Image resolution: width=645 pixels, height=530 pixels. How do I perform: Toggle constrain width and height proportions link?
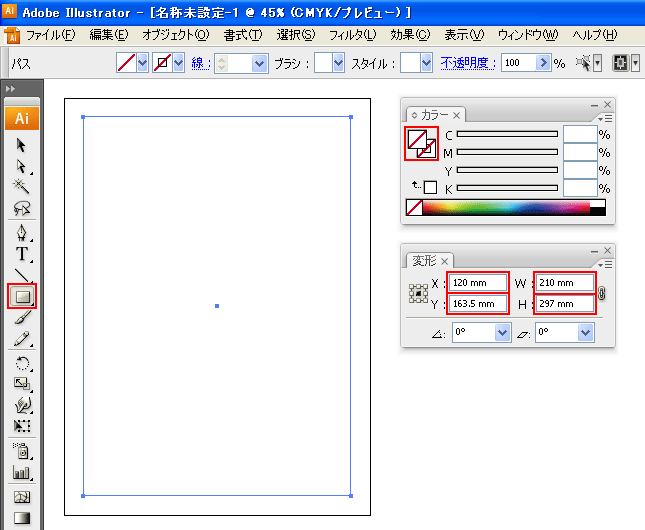pos(601,293)
